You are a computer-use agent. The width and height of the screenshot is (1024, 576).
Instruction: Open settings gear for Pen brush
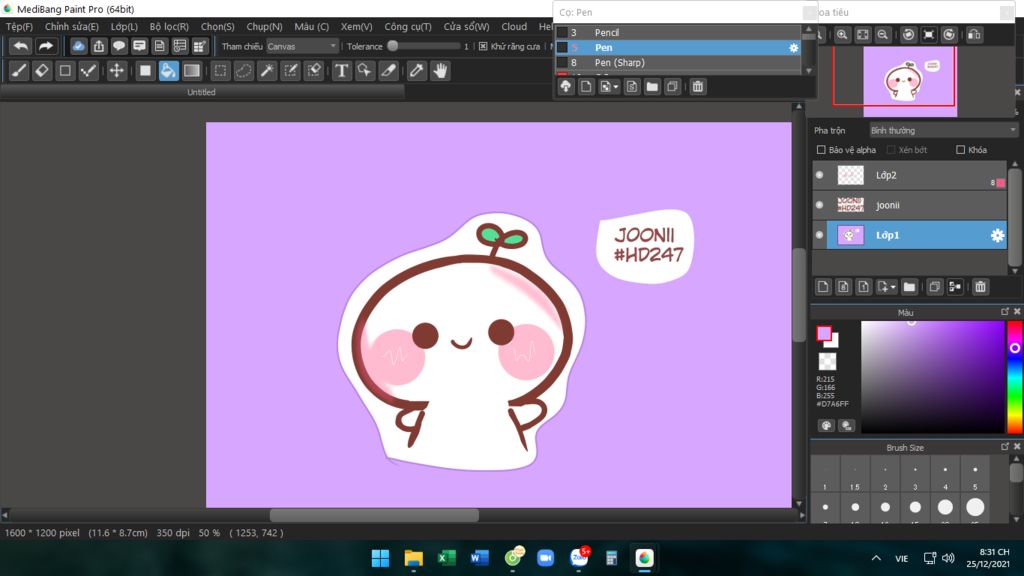[793, 48]
